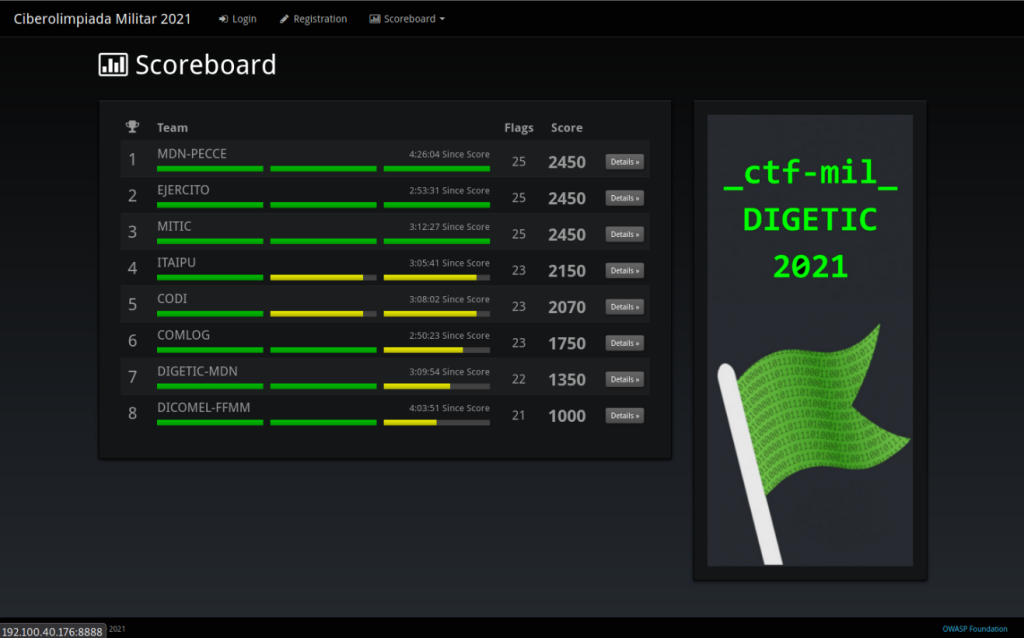The width and height of the screenshot is (1024, 638).
Task: Open Details for team MITIC
Action: click(624, 234)
